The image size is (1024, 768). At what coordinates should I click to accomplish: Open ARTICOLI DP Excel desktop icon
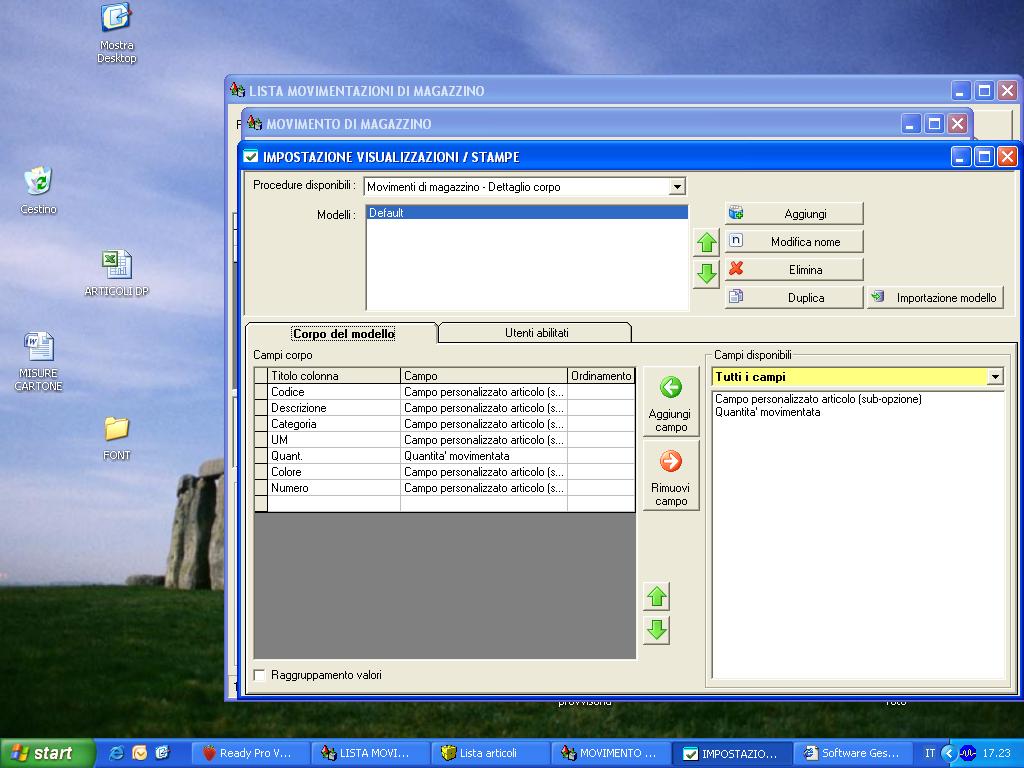click(x=116, y=265)
